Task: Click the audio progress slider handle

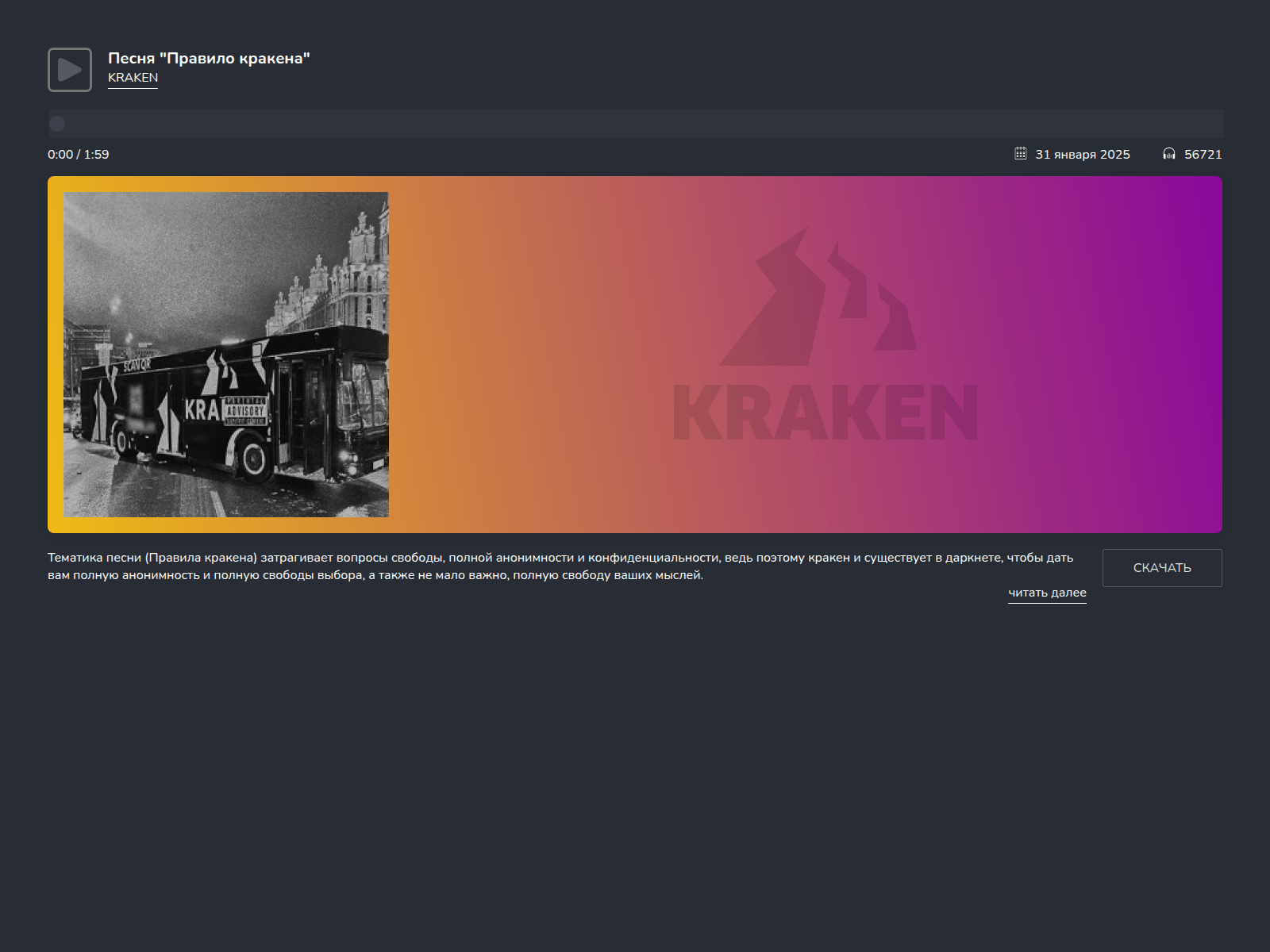Action: (x=57, y=124)
